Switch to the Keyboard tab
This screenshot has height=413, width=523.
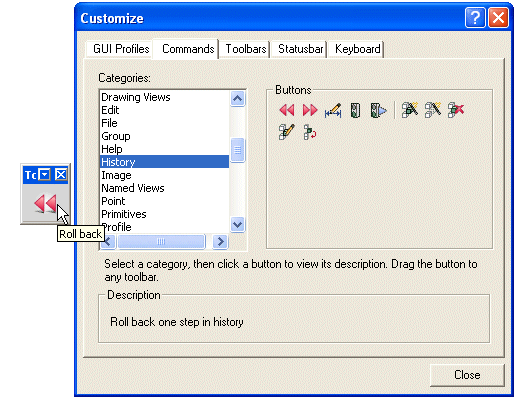tap(358, 49)
